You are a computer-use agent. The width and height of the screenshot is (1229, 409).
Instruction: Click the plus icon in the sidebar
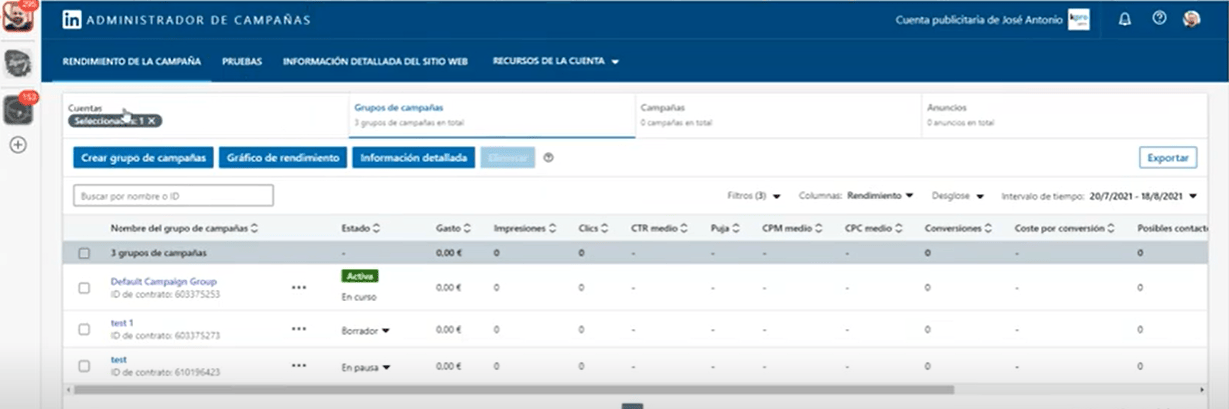(18, 144)
